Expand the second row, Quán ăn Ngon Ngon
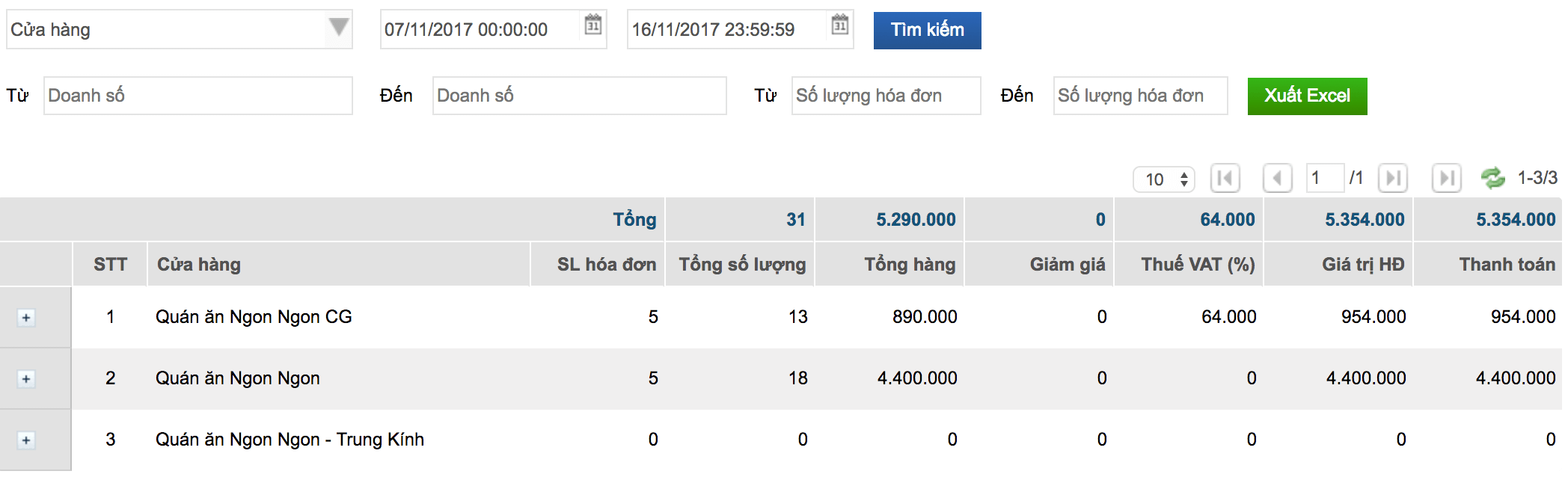Viewport: 1568px width, 477px height. (26, 379)
